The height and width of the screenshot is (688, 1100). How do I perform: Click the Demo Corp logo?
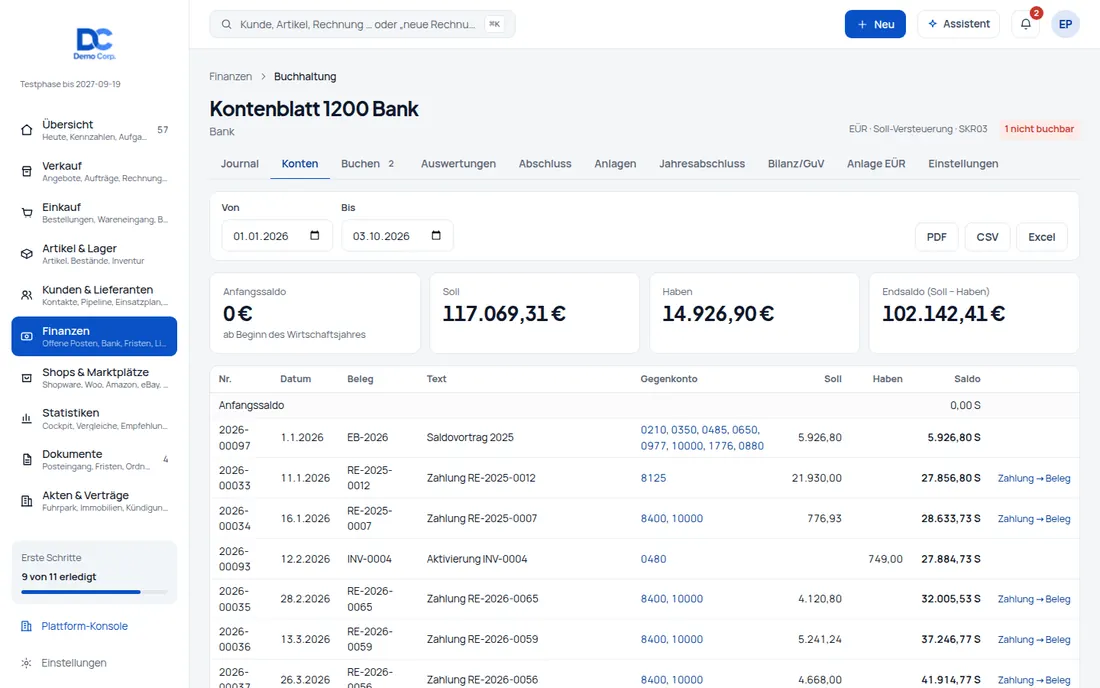click(94, 43)
